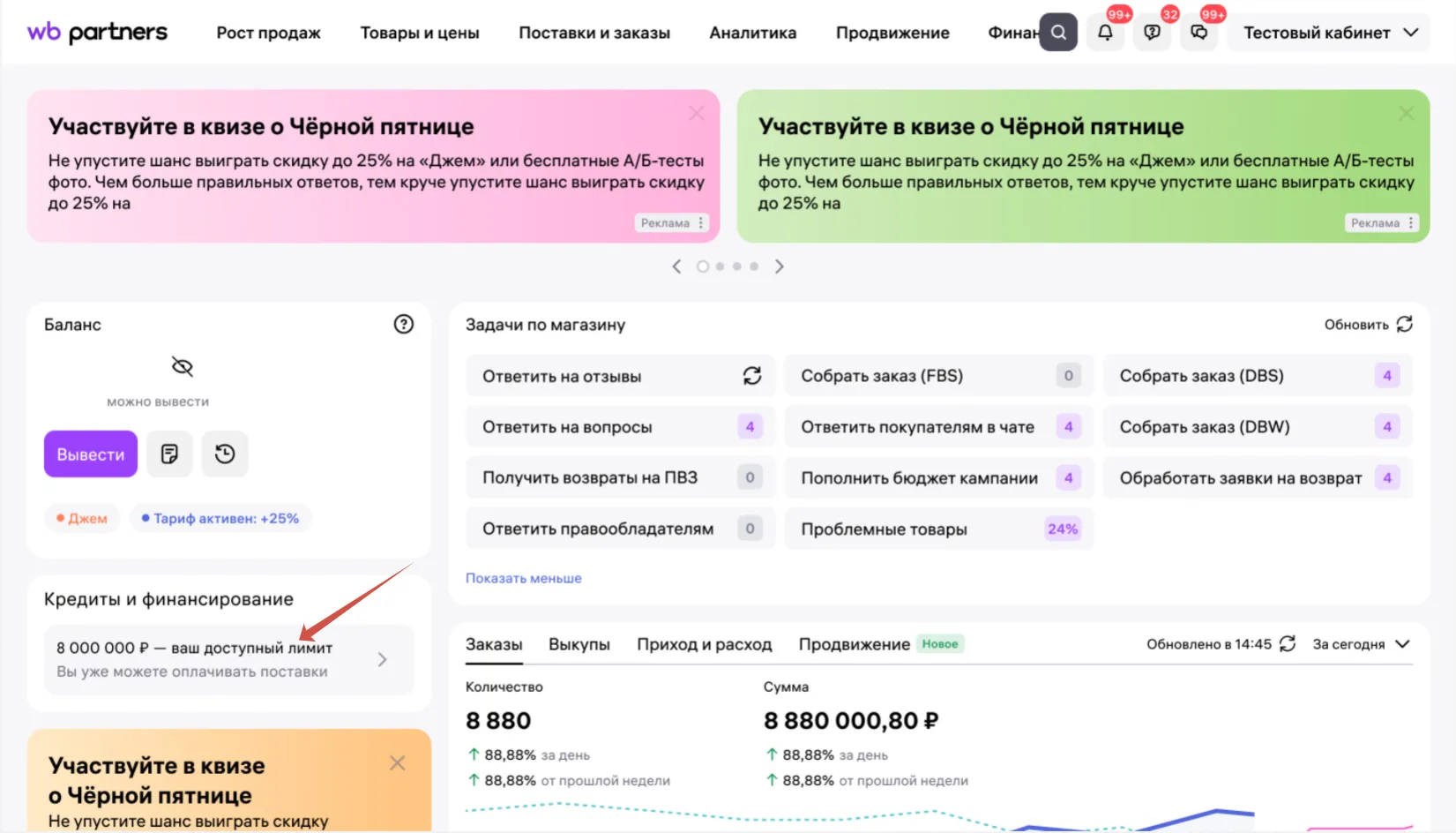Collapse tasks via Показать меньше

pyautogui.click(x=524, y=578)
